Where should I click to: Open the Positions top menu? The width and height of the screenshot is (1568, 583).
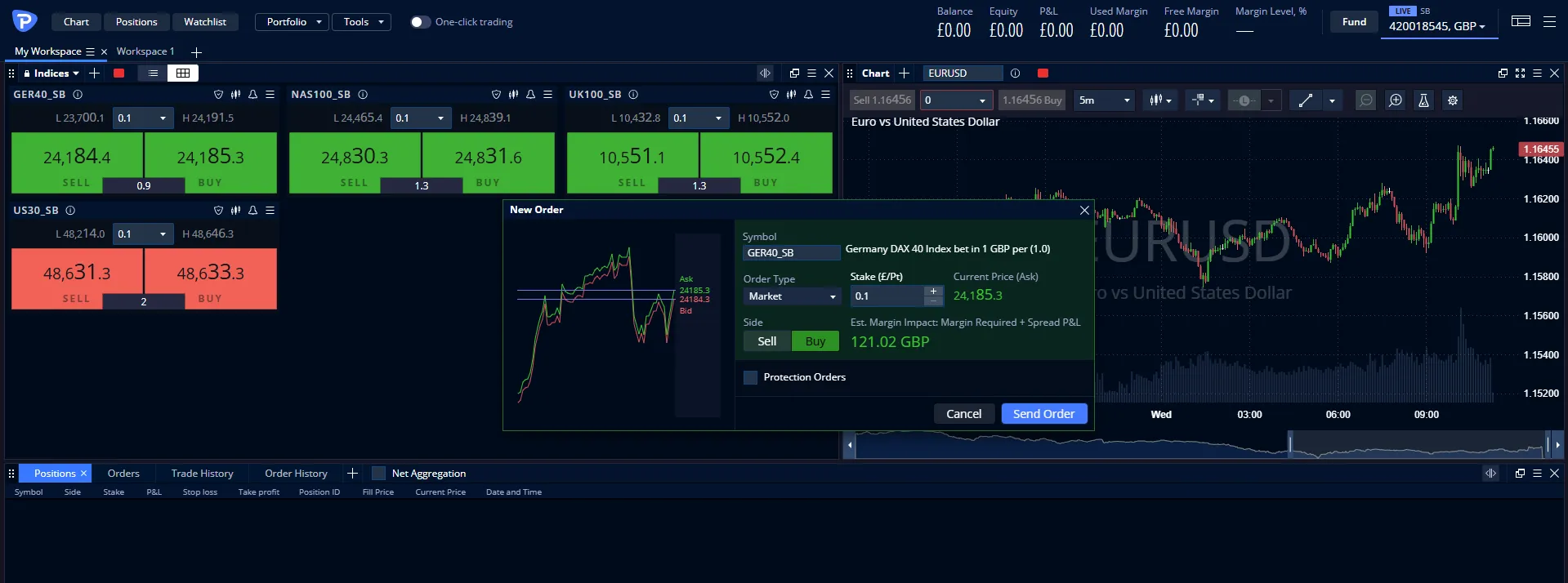pos(136,22)
